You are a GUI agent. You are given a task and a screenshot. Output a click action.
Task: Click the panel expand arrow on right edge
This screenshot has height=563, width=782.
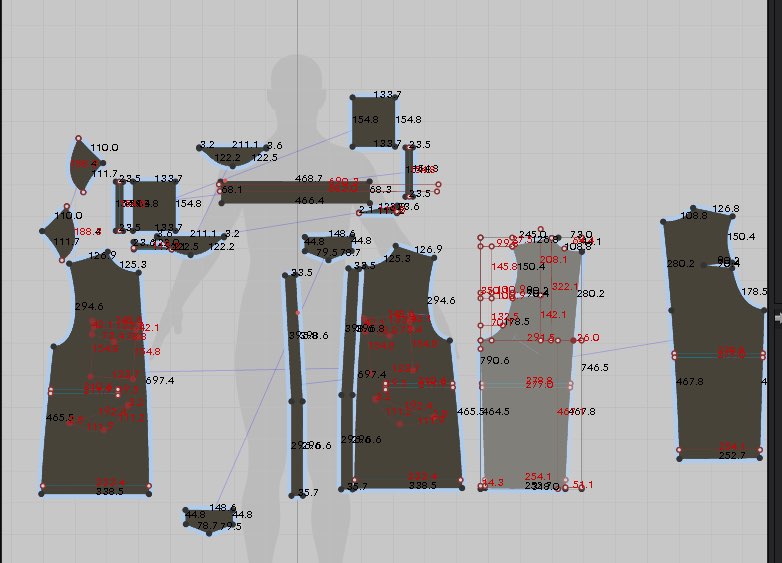click(x=777, y=317)
